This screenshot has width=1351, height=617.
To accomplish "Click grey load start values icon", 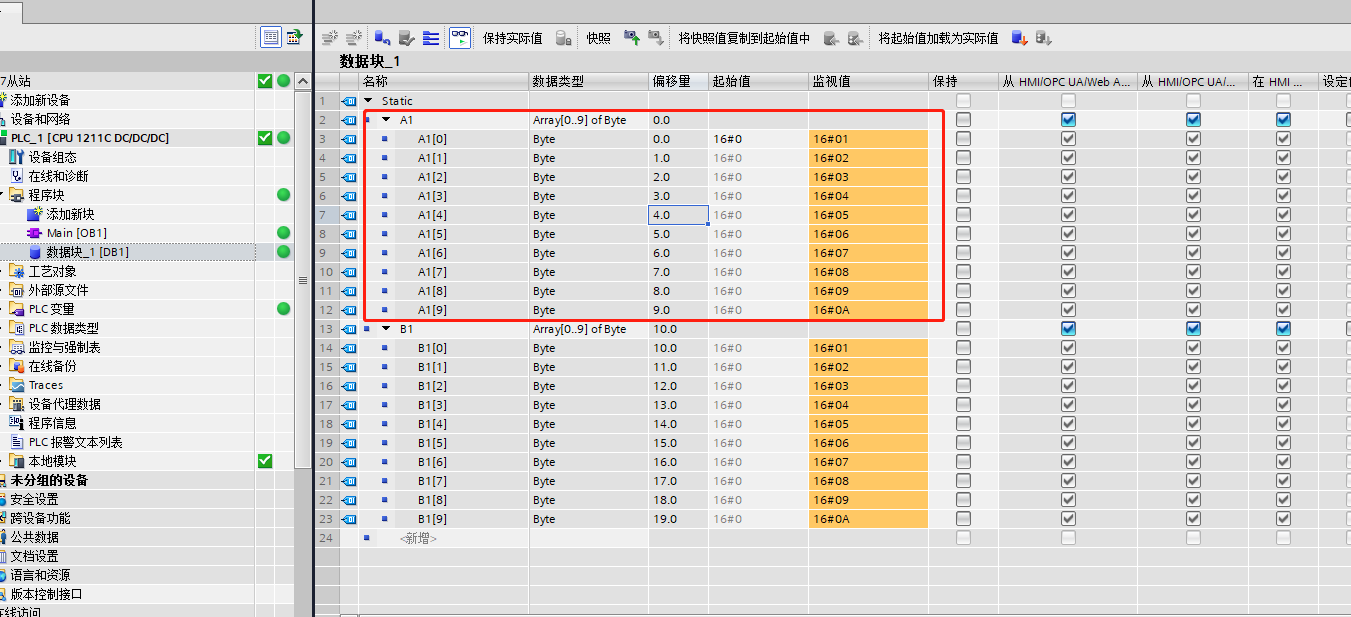I will [1043, 38].
